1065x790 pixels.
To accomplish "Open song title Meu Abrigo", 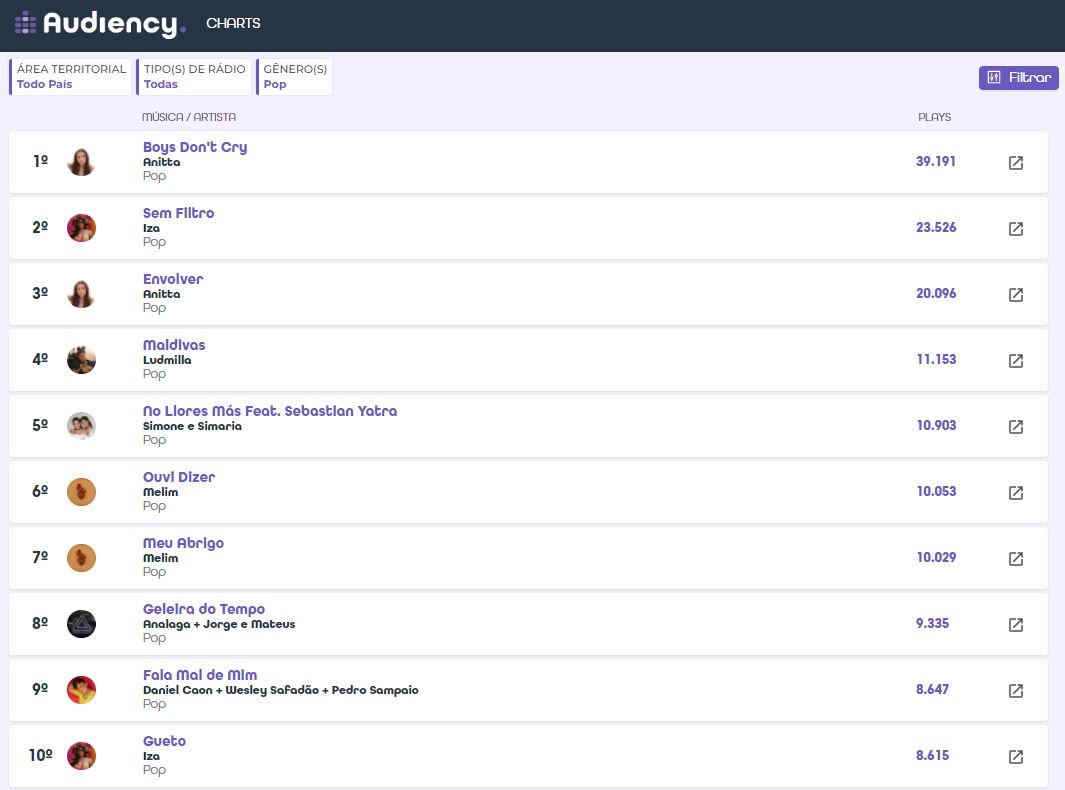I will click(x=183, y=543).
